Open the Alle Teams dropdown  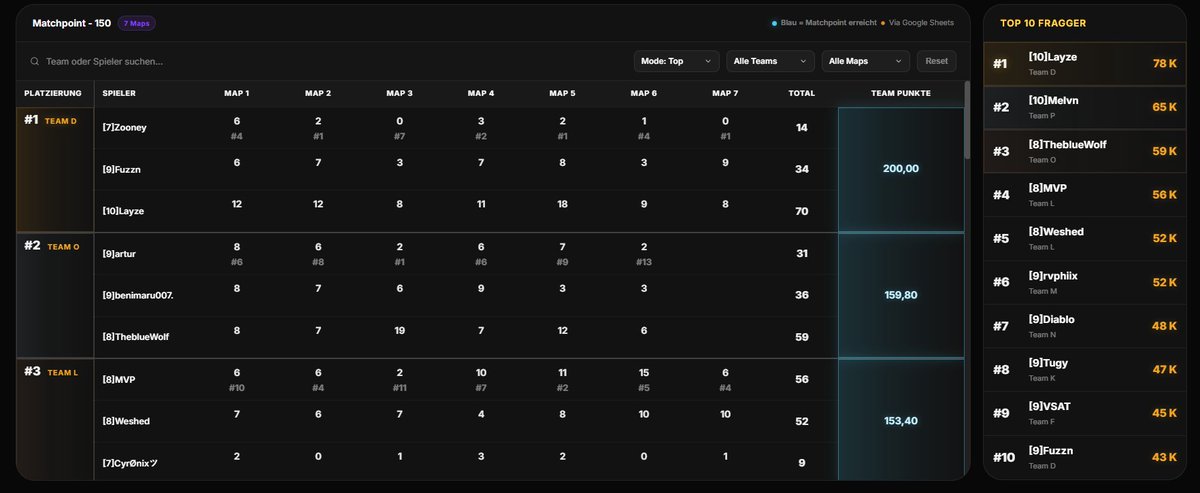coord(770,61)
